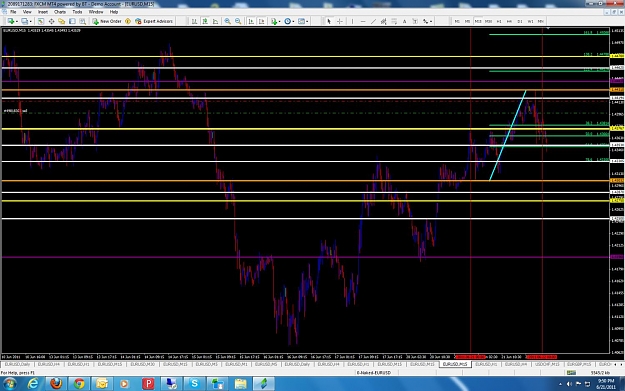Open the Window menu

tap(96, 12)
